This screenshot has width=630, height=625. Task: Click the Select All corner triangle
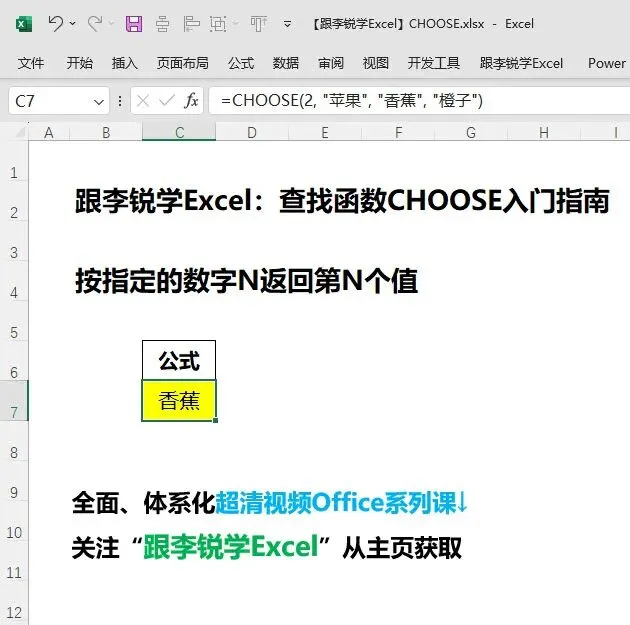[19, 132]
